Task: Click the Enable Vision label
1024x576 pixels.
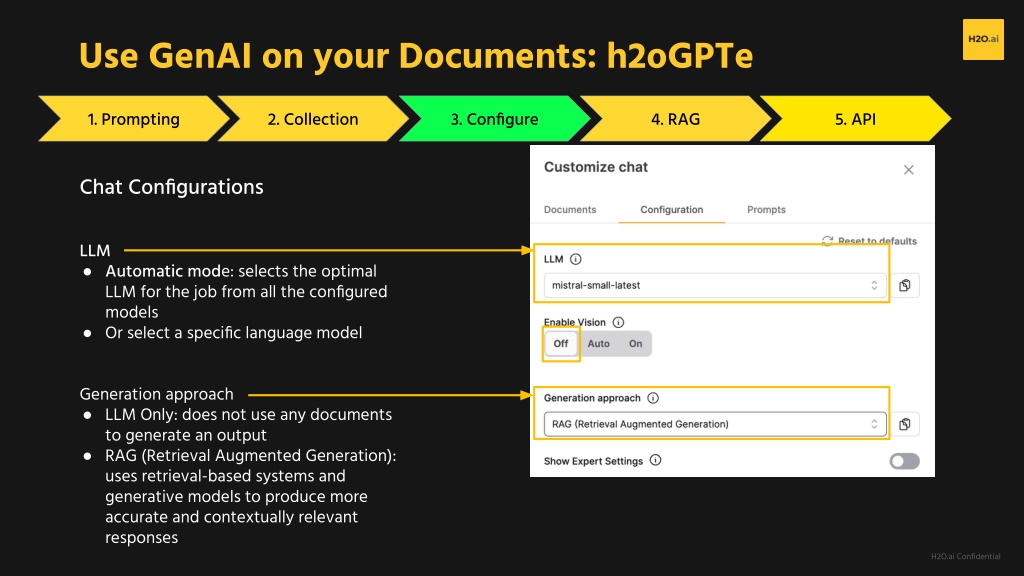Action: 575,322
